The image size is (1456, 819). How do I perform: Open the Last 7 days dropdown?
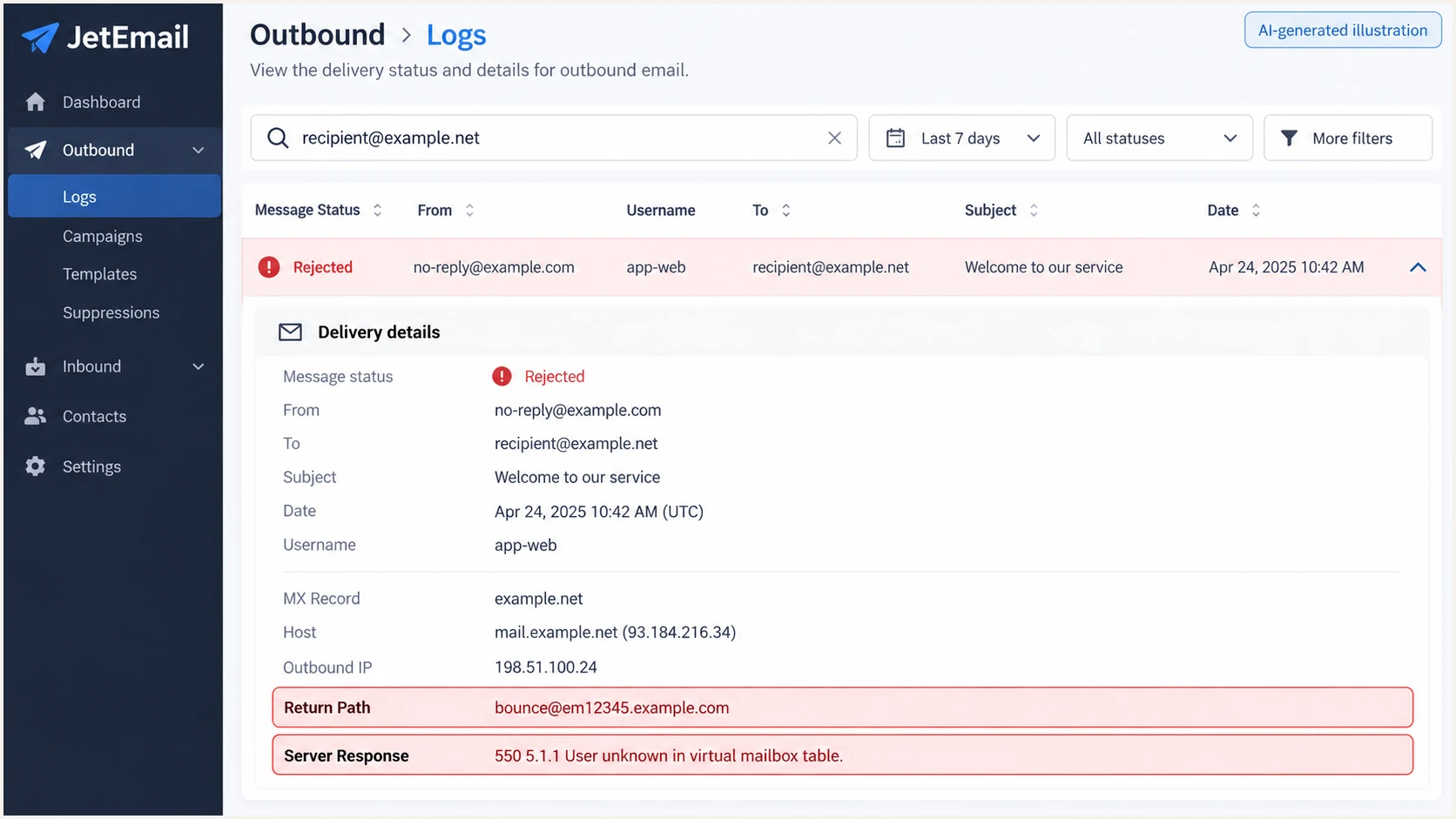click(962, 138)
